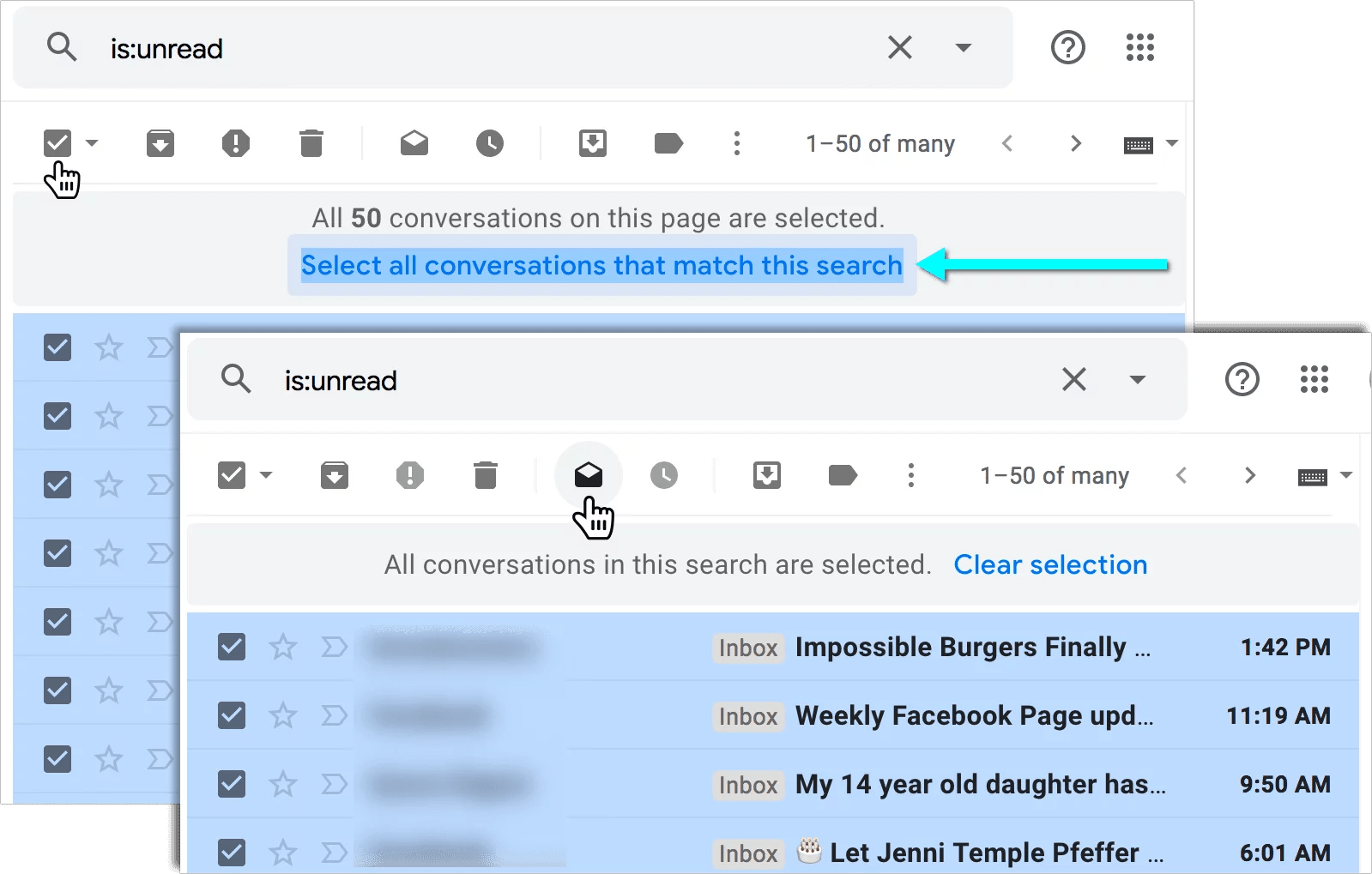Uncheck Impossible Burgers Finally email checkbox
This screenshot has height=874, width=1372.
click(x=232, y=647)
